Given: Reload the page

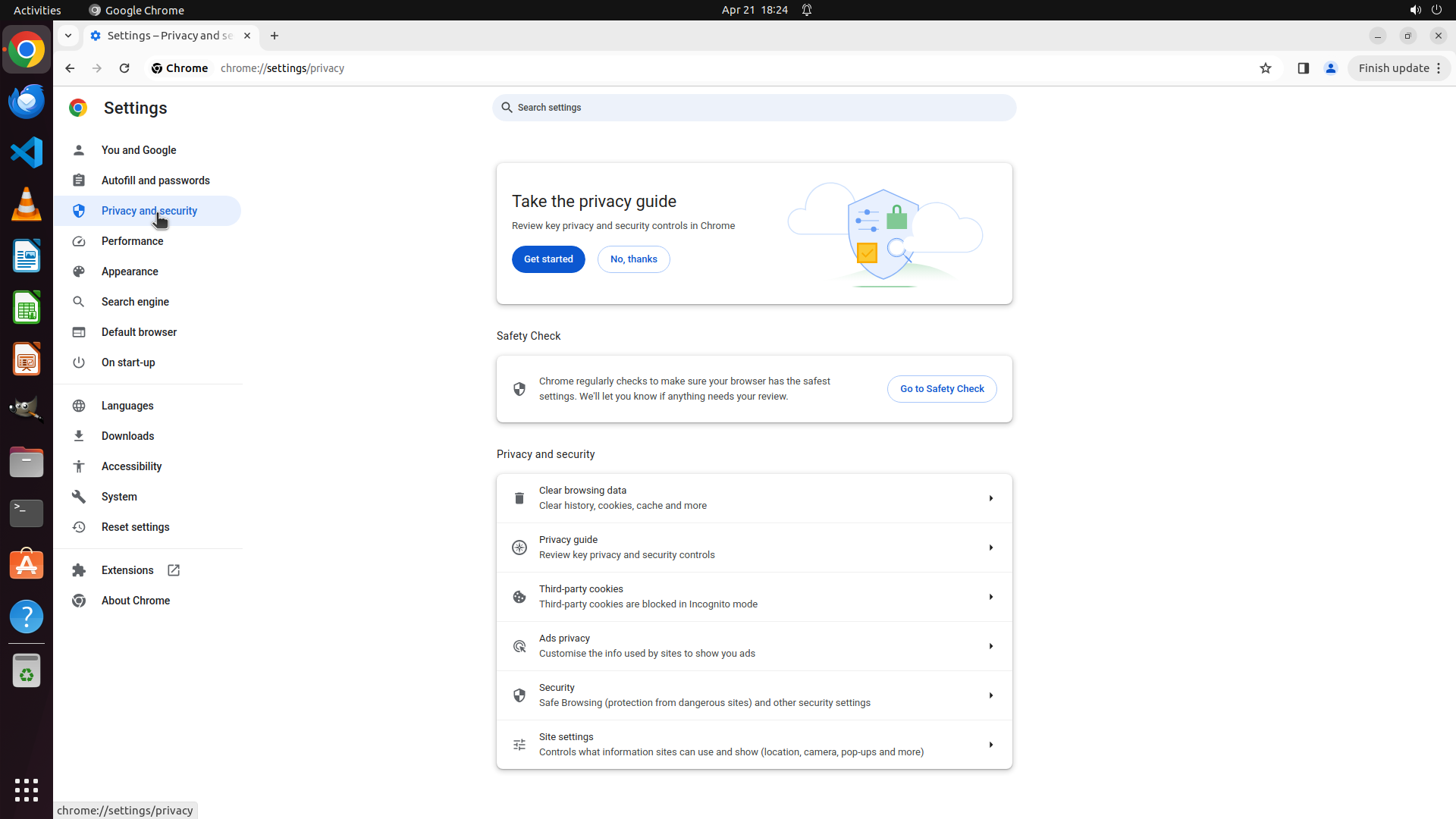Looking at the screenshot, I should [x=124, y=68].
